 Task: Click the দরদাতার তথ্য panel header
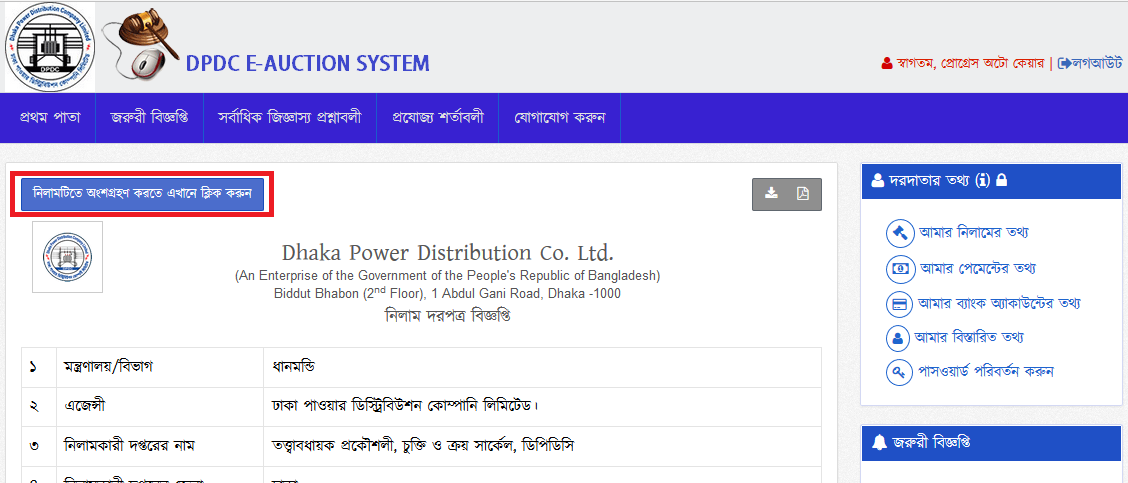point(991,180)
